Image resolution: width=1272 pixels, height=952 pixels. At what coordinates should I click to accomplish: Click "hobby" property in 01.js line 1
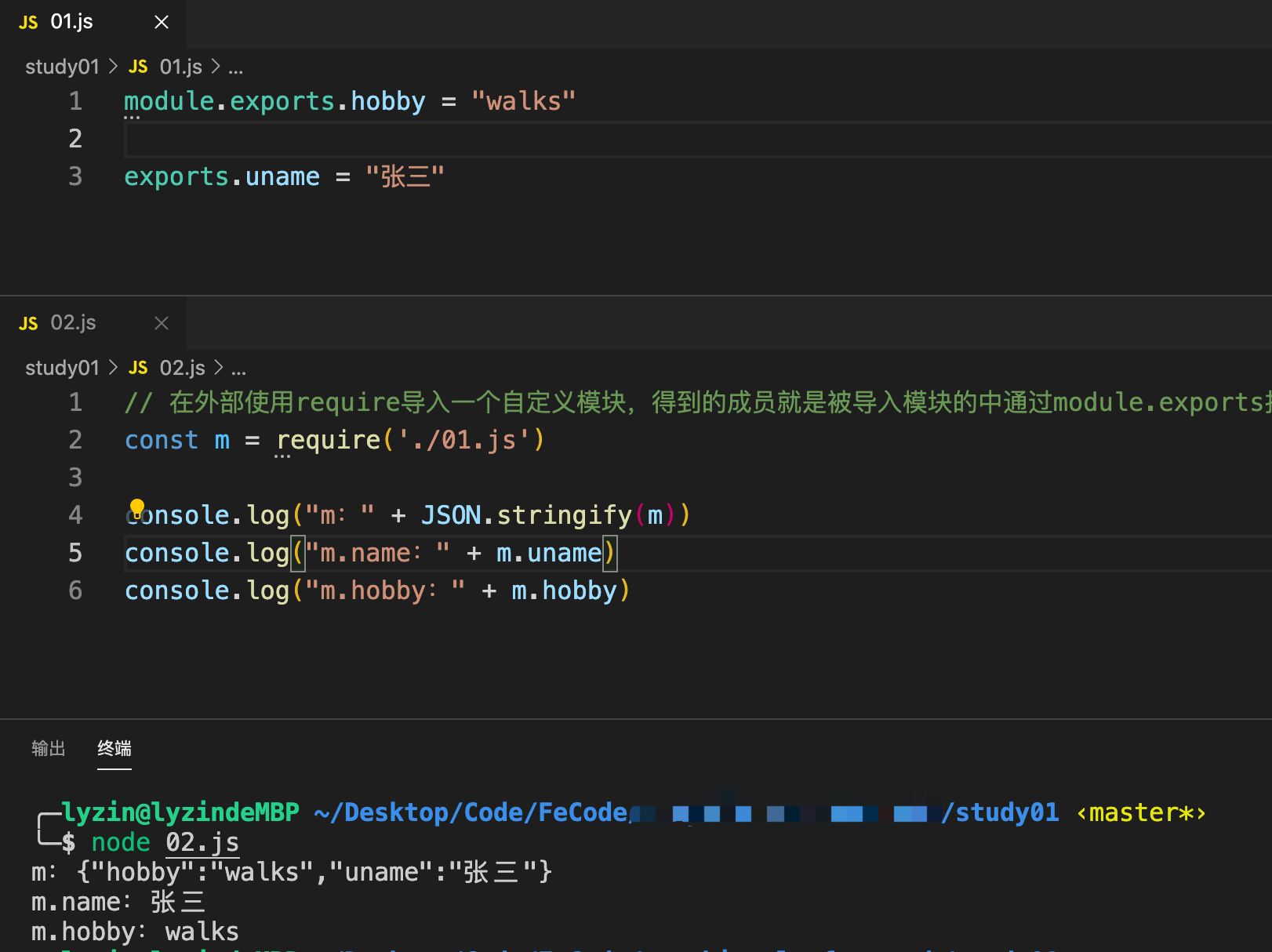pos(388,101)
